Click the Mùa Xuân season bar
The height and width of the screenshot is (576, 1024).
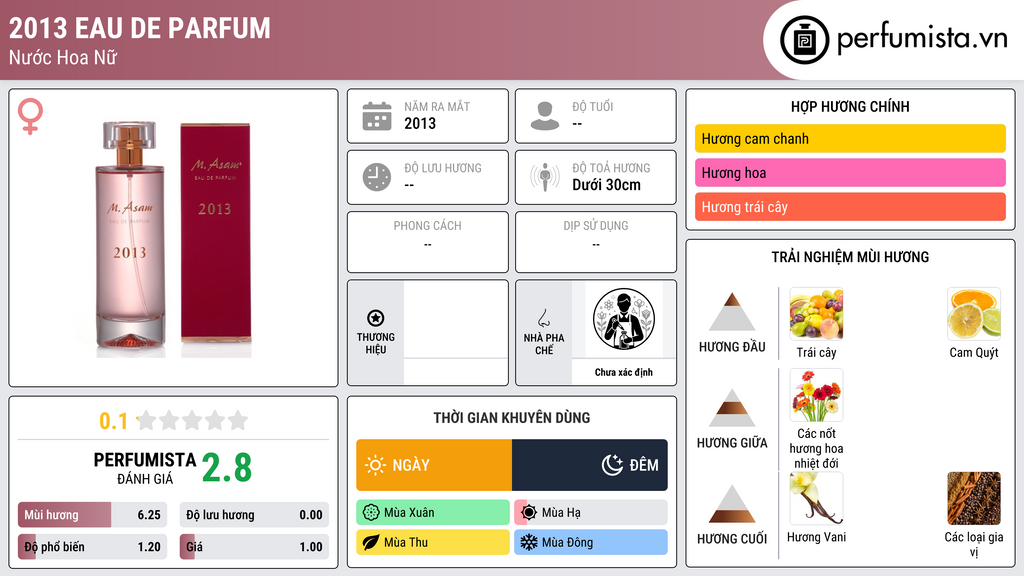click(x=433, y=513)
